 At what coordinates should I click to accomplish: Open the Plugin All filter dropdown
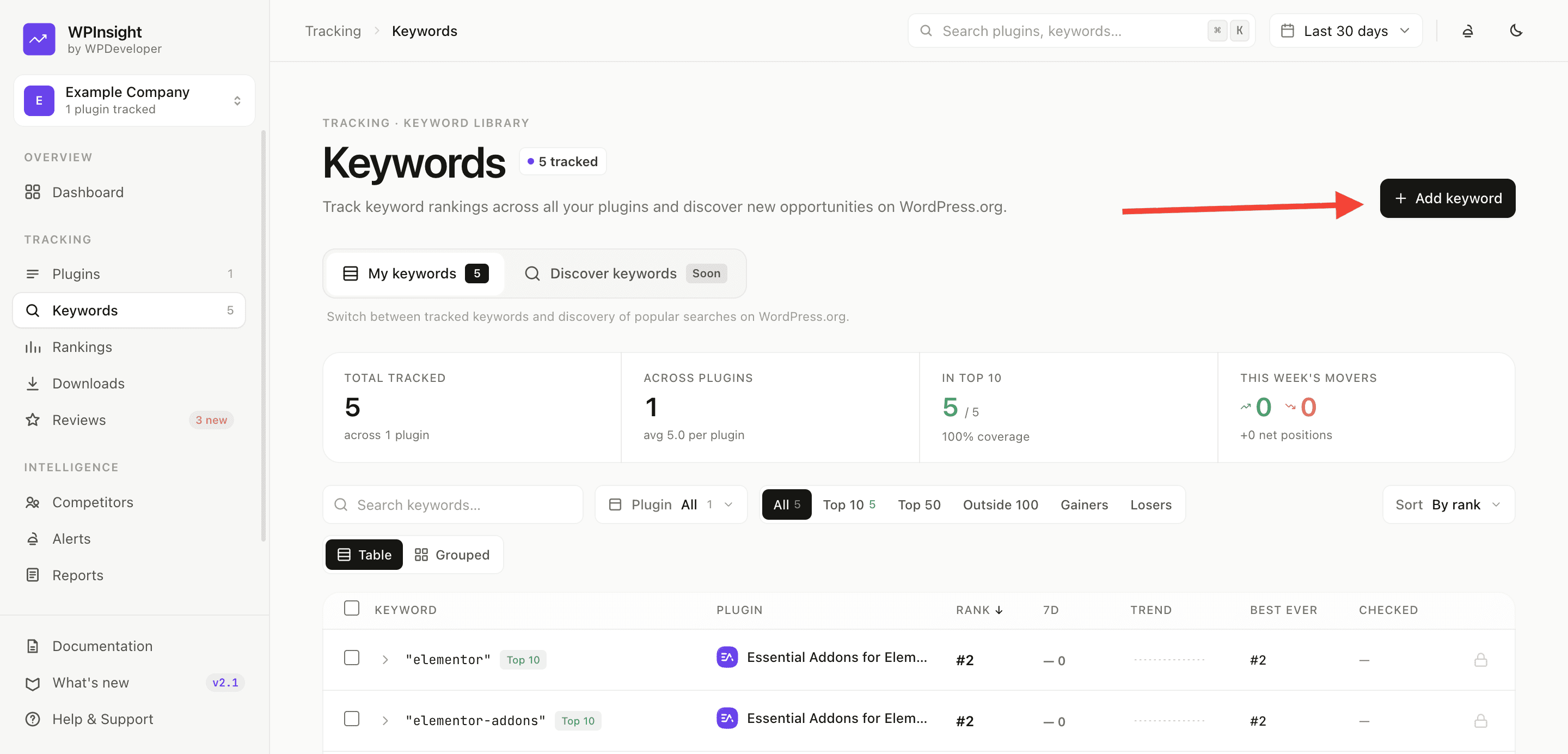point(671,505)
